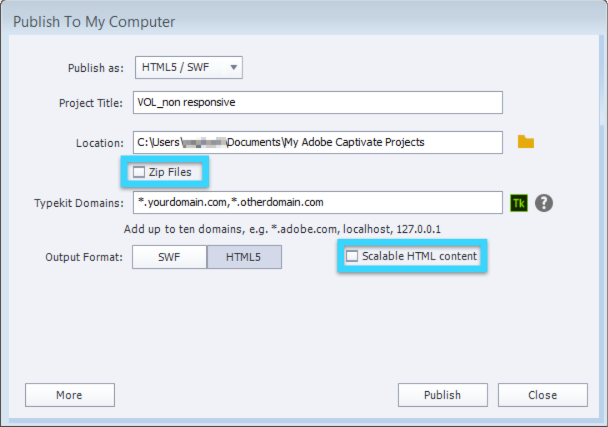The width and height of the screenshot is (608, 427).
Task: Click the Project Title input field
Action: click(x=318, y=102)
